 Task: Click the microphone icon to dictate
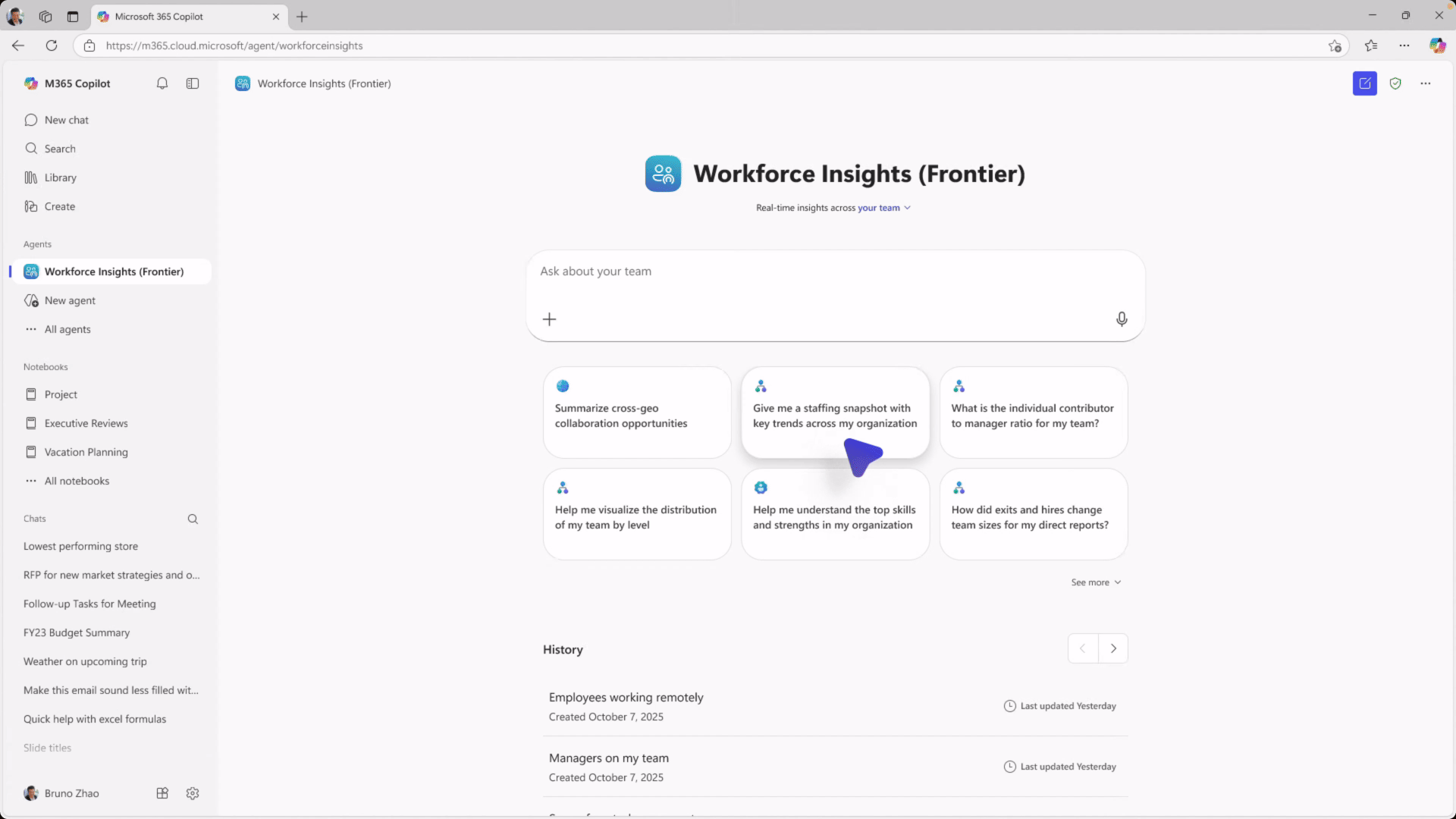1122,319
